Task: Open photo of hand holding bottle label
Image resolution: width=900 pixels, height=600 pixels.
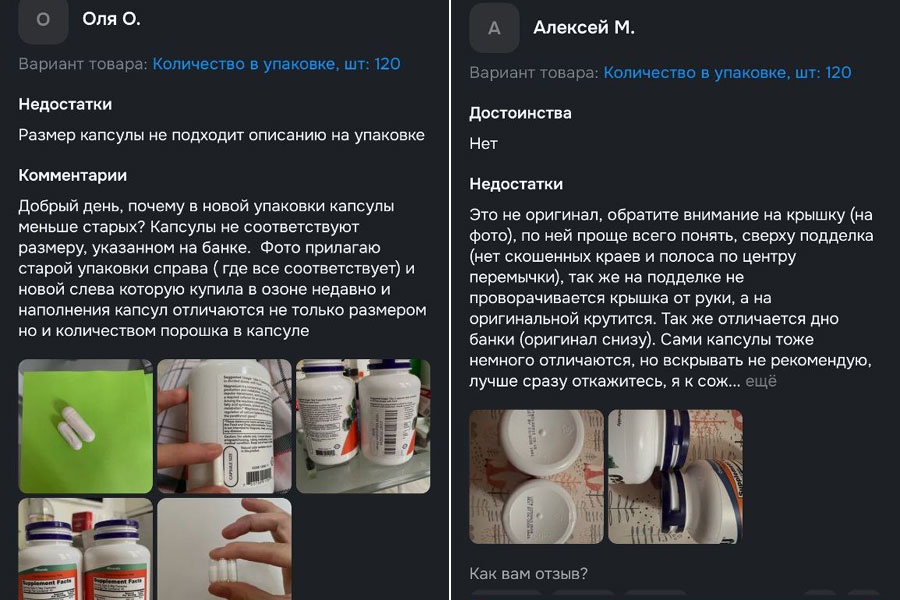Action: [224, 426]
